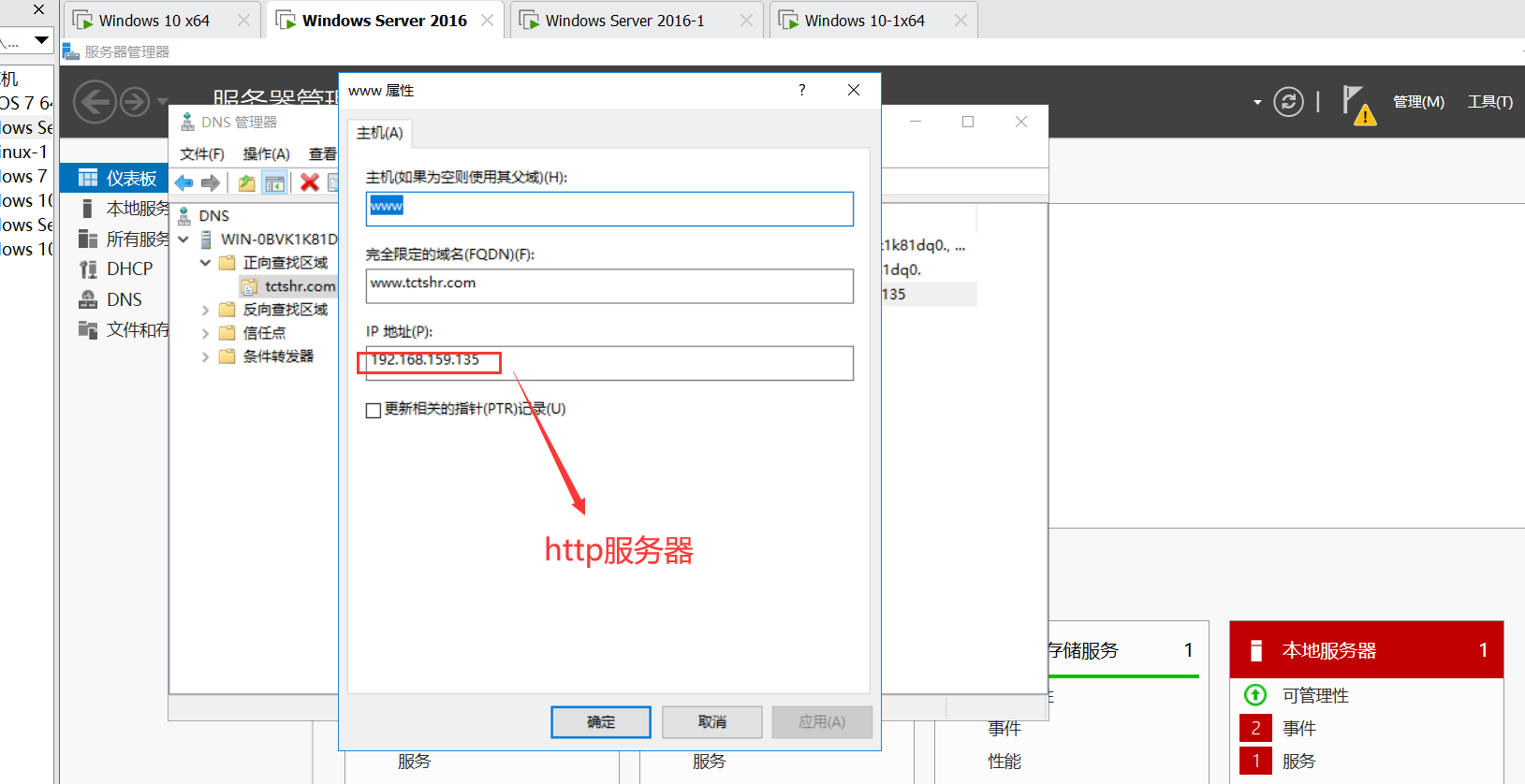Open 本地服务器 in Server Manager sidebar

click(x=115, y=208)
